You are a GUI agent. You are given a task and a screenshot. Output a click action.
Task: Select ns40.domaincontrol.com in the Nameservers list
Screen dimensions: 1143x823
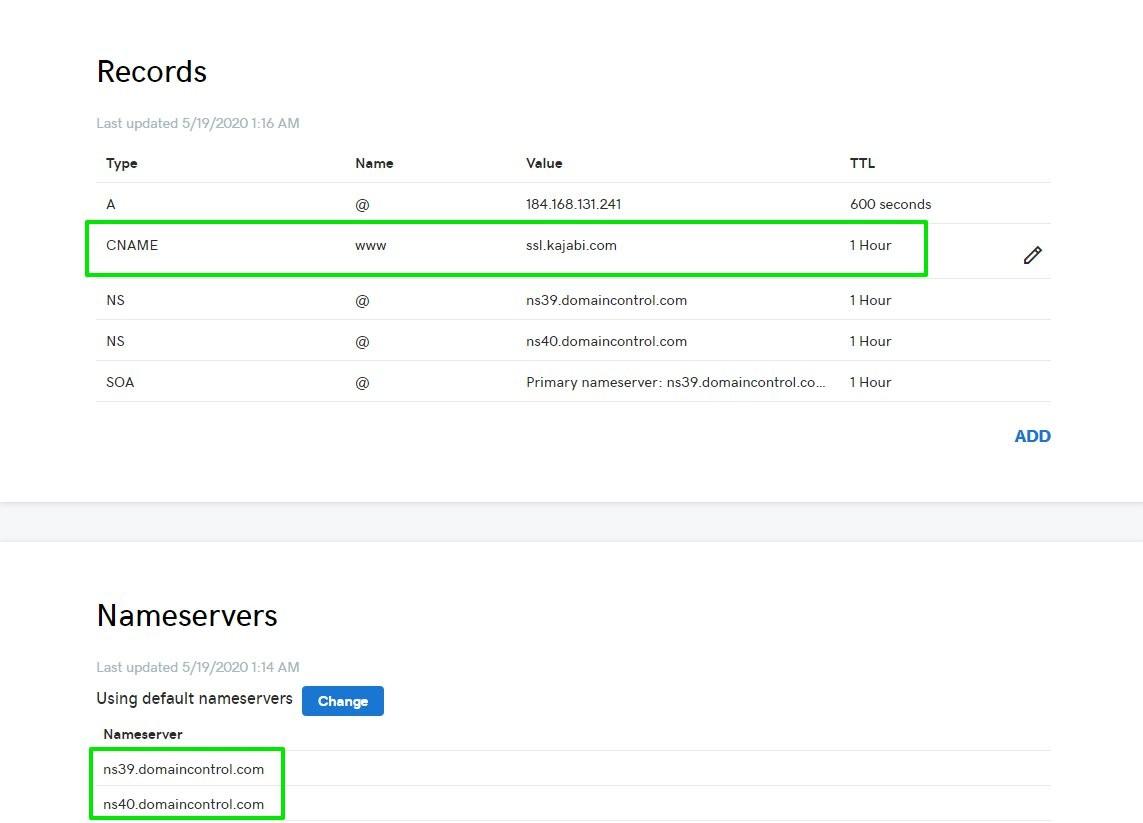pos(184,804)
